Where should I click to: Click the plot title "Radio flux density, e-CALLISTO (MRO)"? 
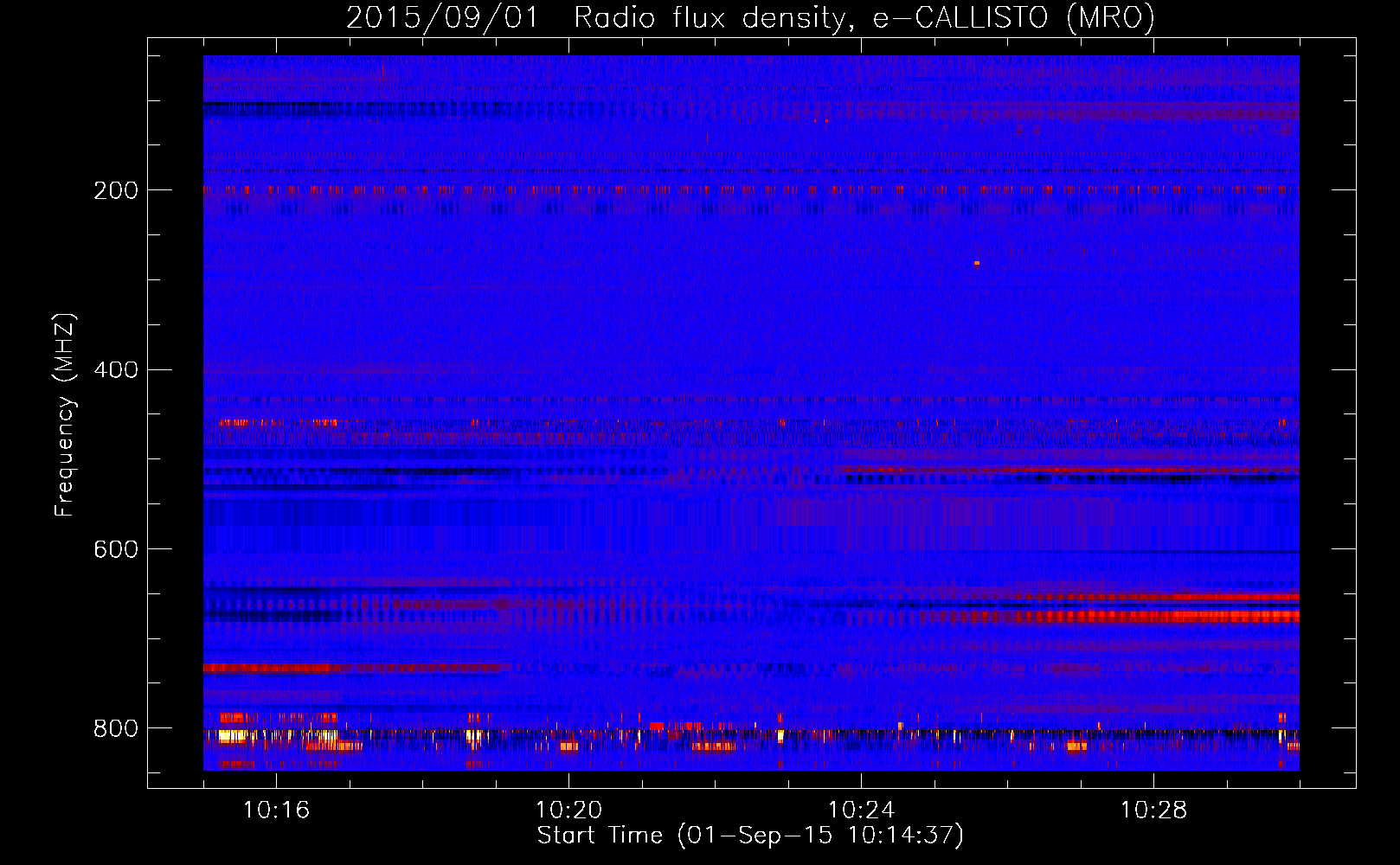tap(864, 18)
